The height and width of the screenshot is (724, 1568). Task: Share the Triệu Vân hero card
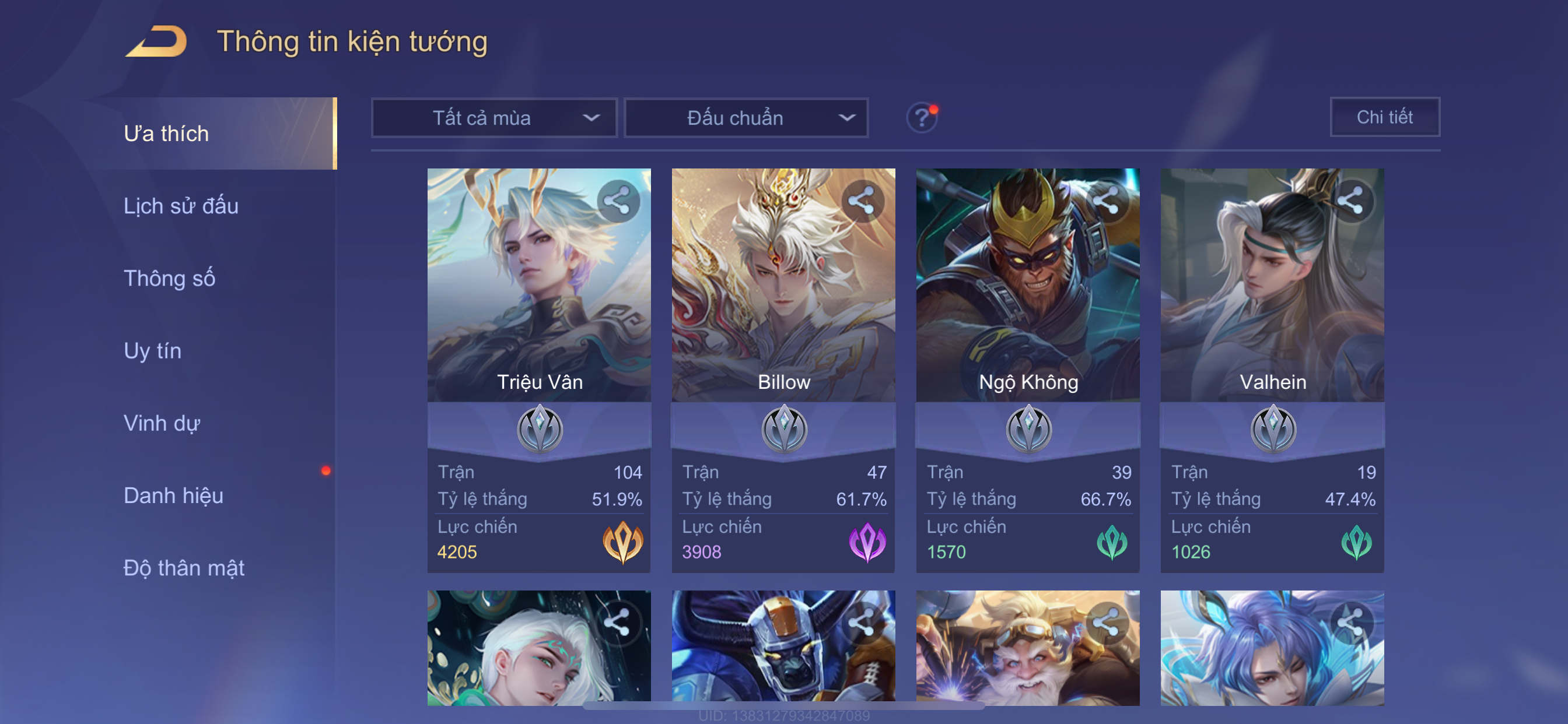tap(618, 201)
